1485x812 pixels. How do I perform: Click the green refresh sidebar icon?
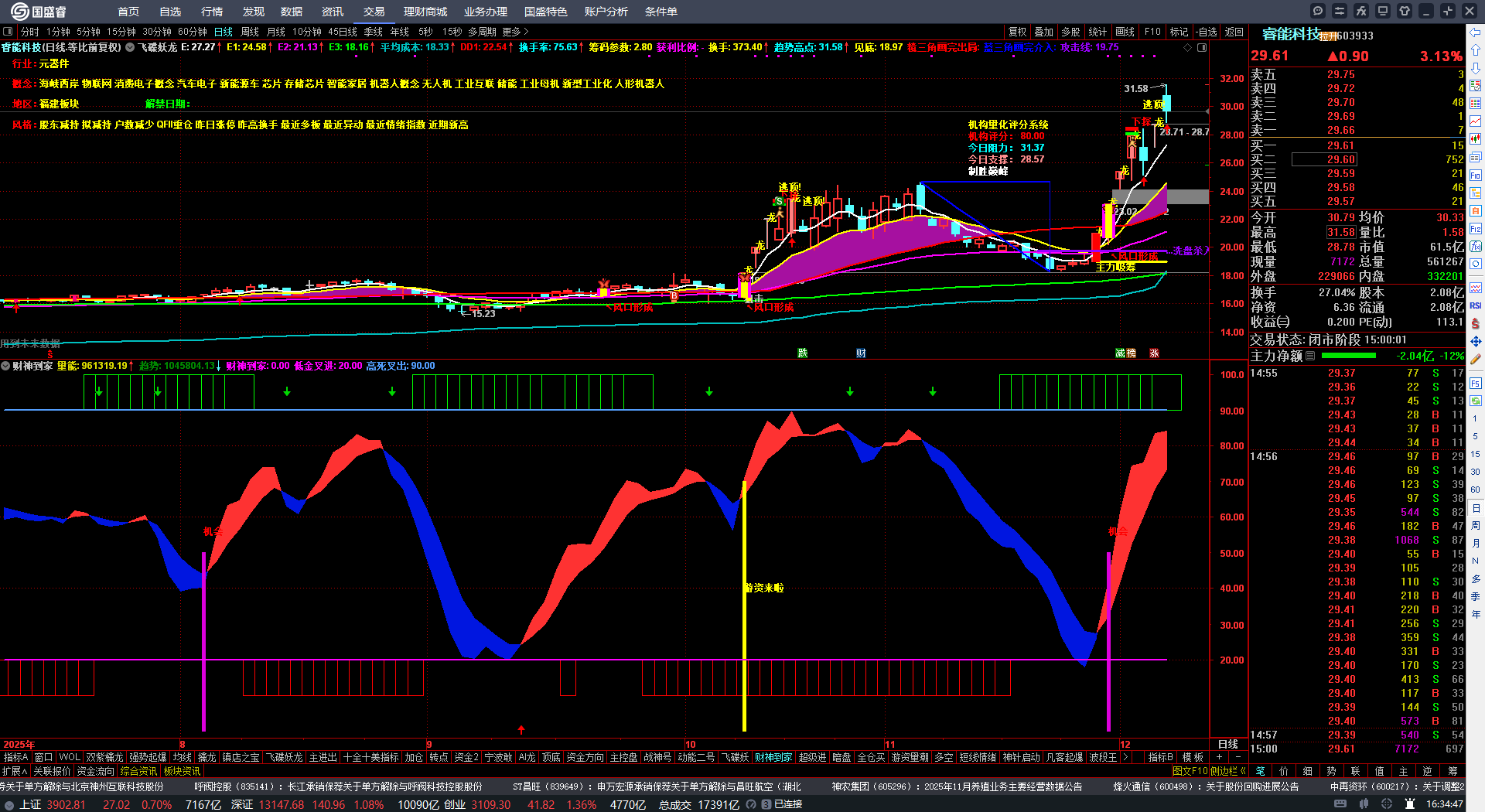point(1476,401)
